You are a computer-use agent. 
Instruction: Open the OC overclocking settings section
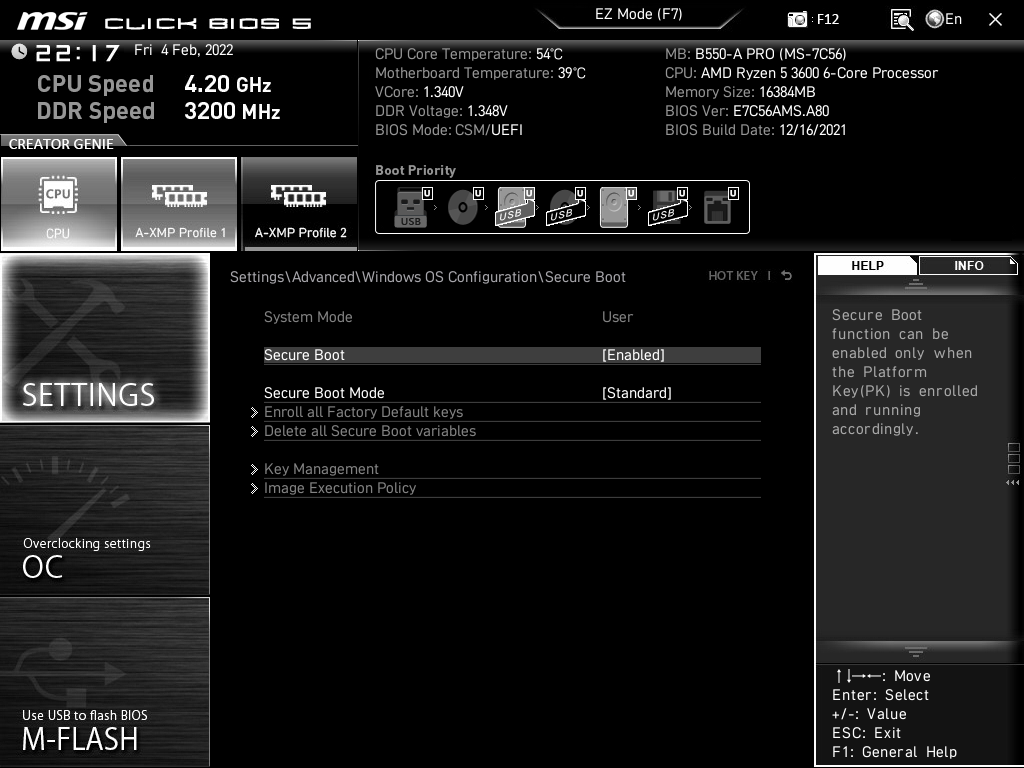click(105, 510)
